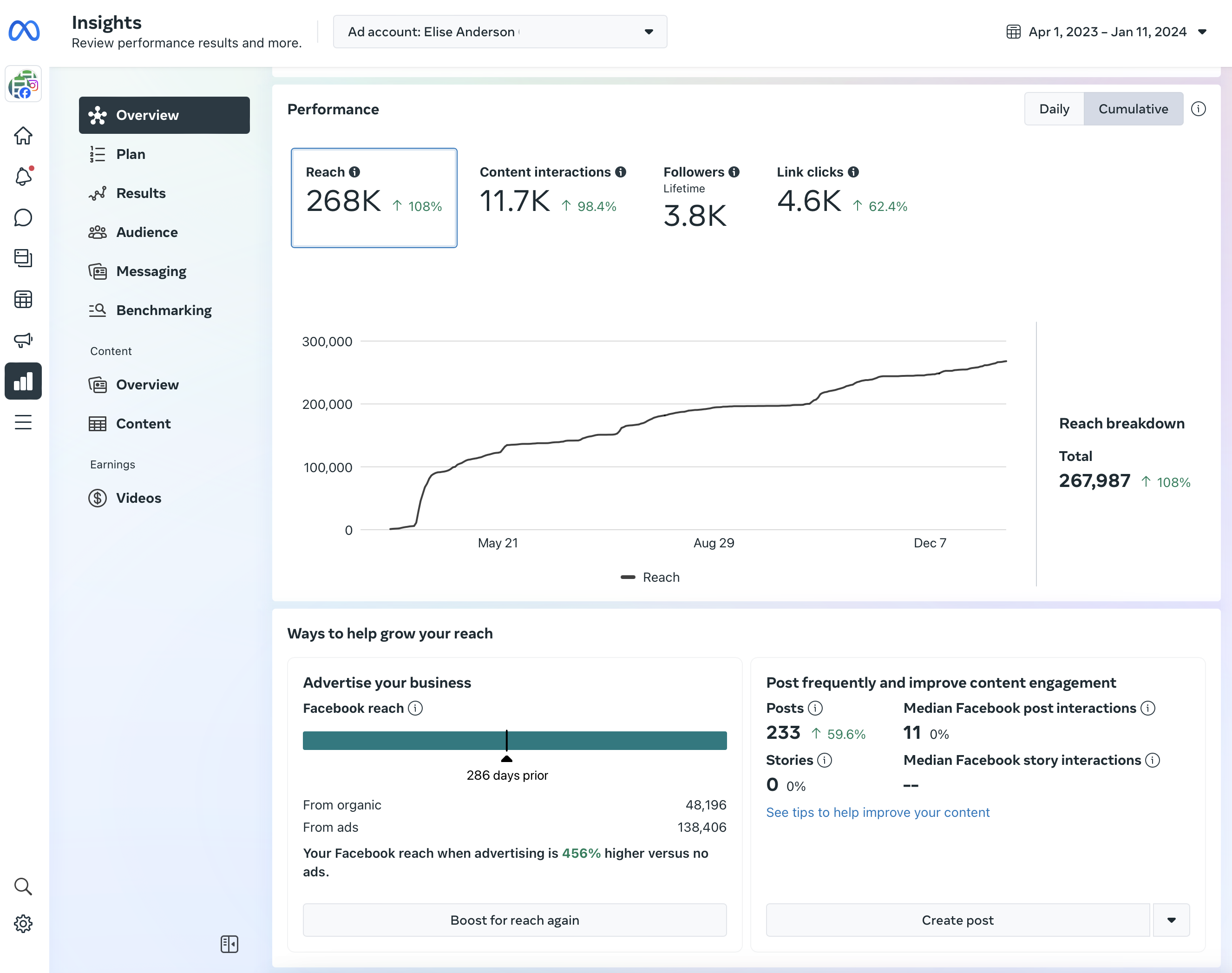Image resolution: width=1232 pixels, height=973 pixels.
Task: Click the search magnifier icon
Action: tap(23, 887)
